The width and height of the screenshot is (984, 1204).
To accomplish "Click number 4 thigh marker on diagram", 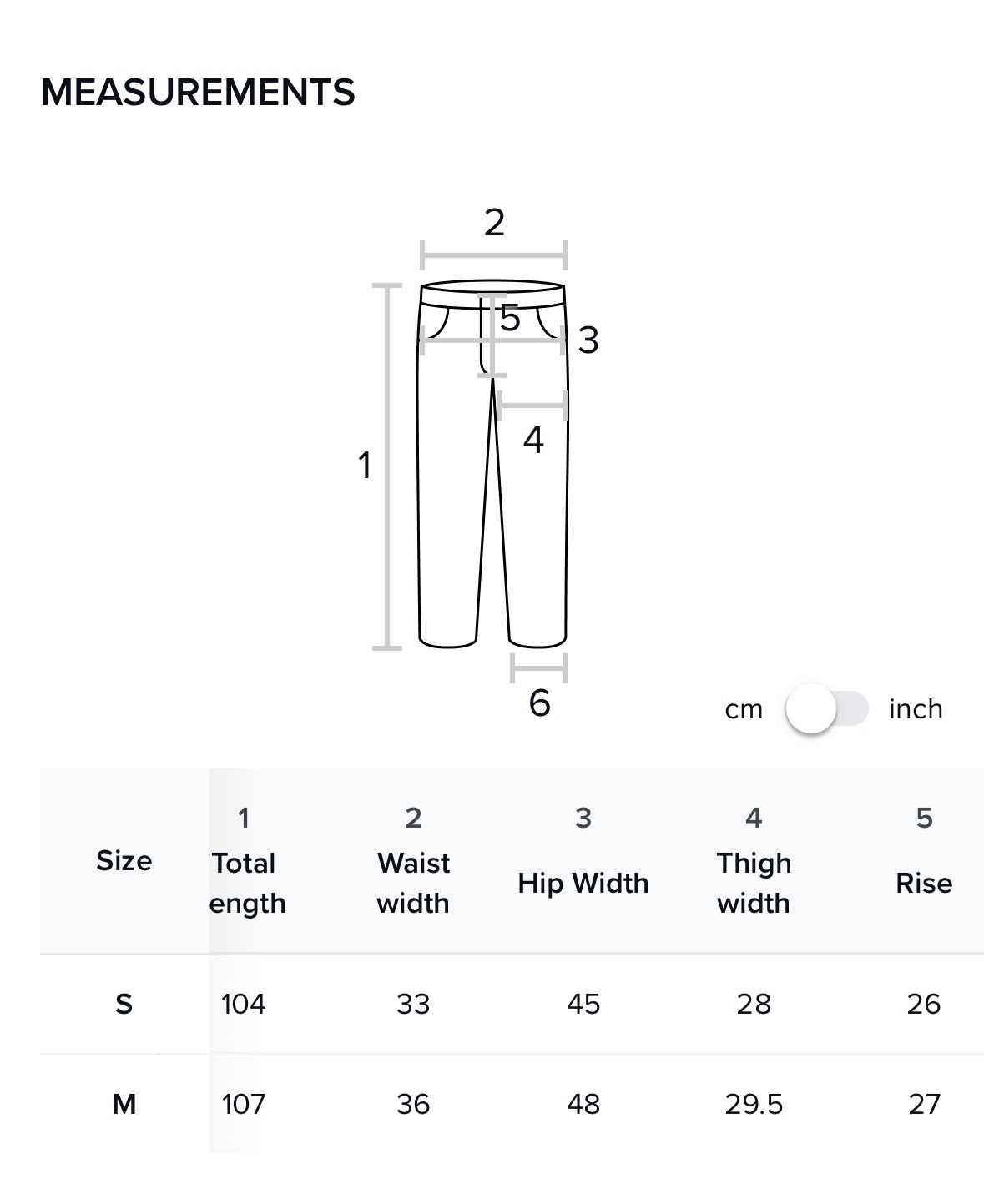I will tap(533, 440).
